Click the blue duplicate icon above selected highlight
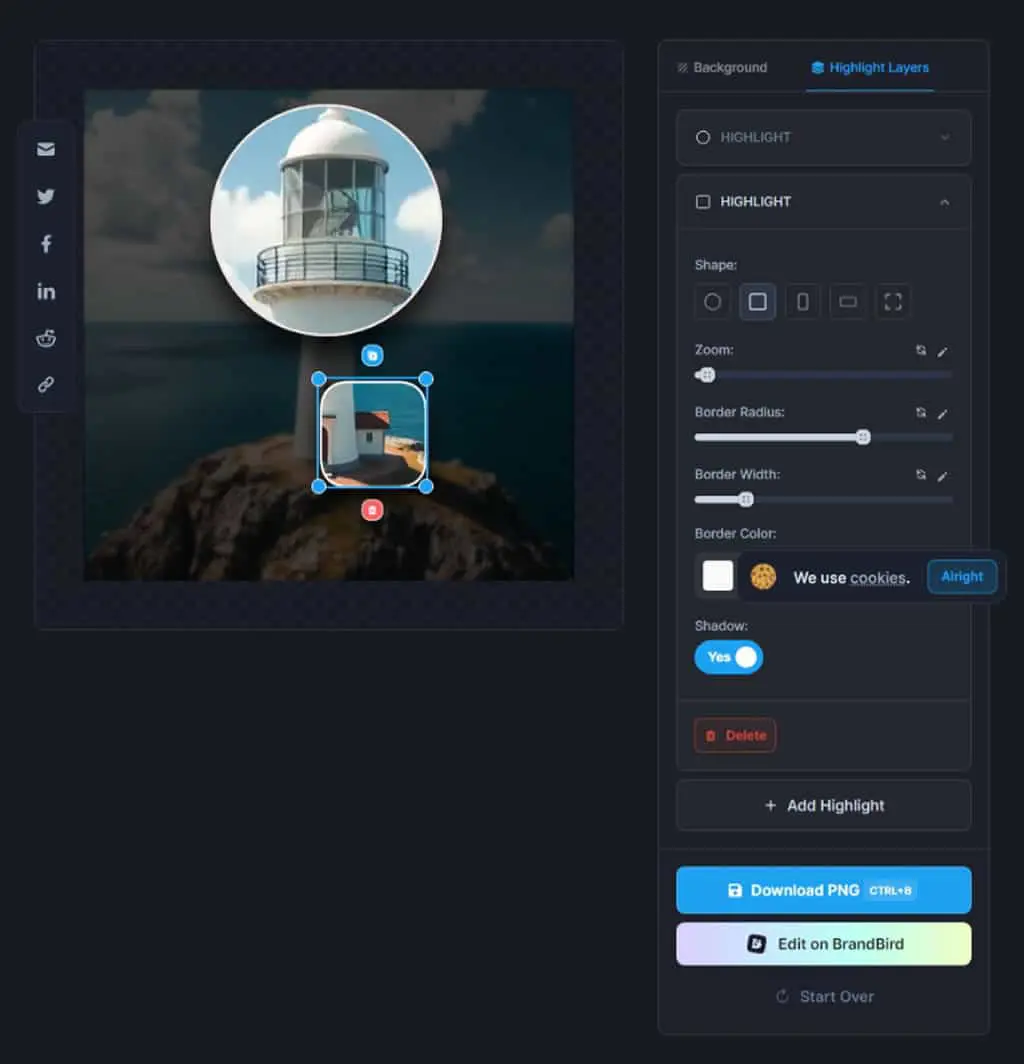This screenshot has height=1064, width=1024. [x=372, y=355]
